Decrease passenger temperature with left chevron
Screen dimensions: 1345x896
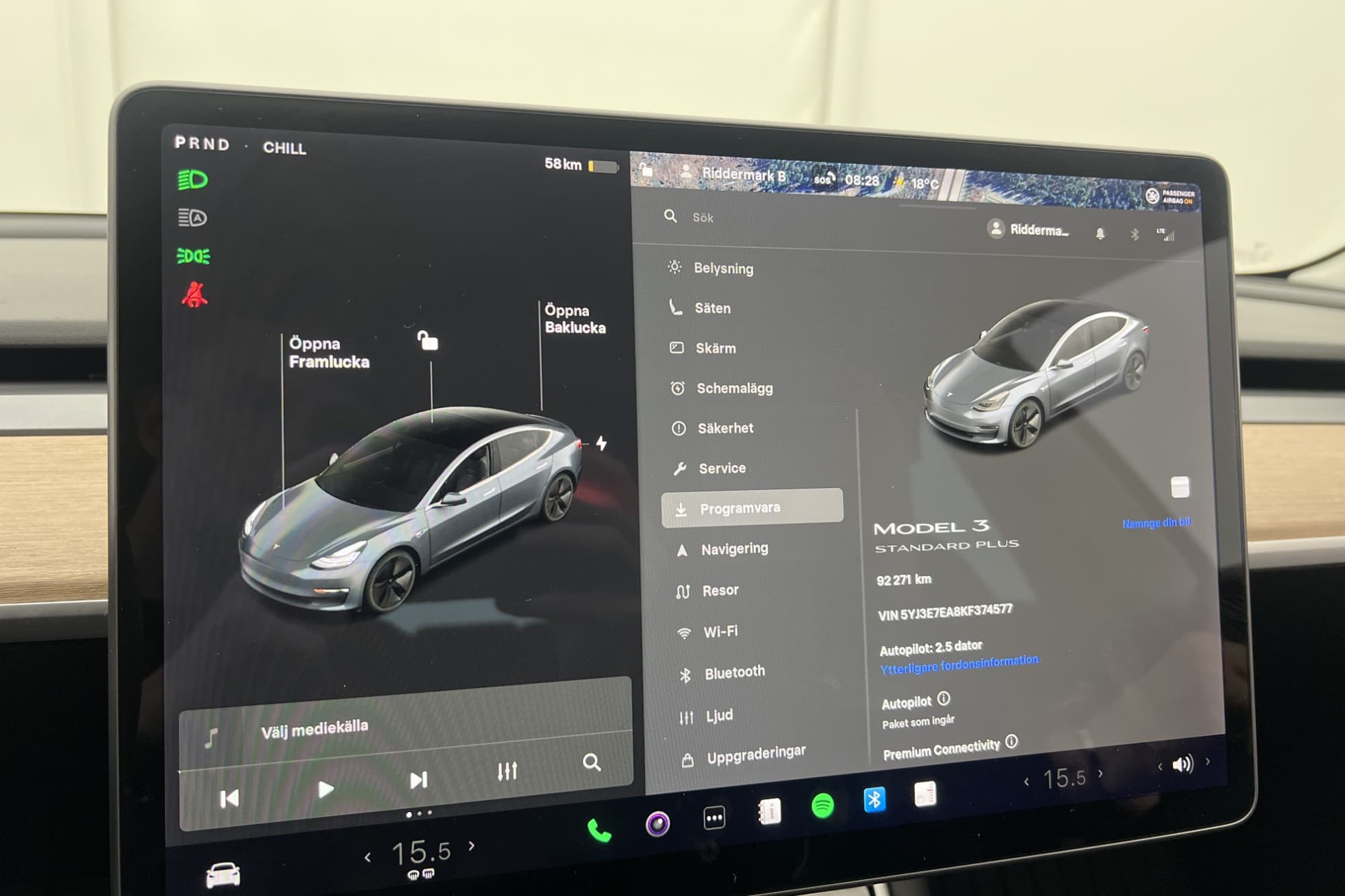click(x=1026, y=782)
